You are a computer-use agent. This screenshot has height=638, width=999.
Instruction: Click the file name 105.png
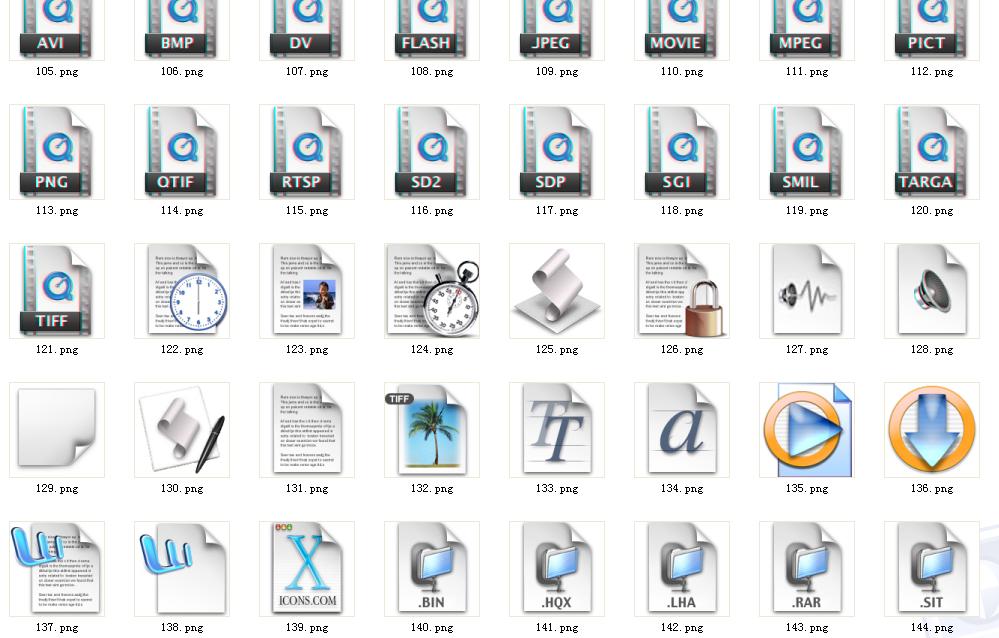[57, 71]
